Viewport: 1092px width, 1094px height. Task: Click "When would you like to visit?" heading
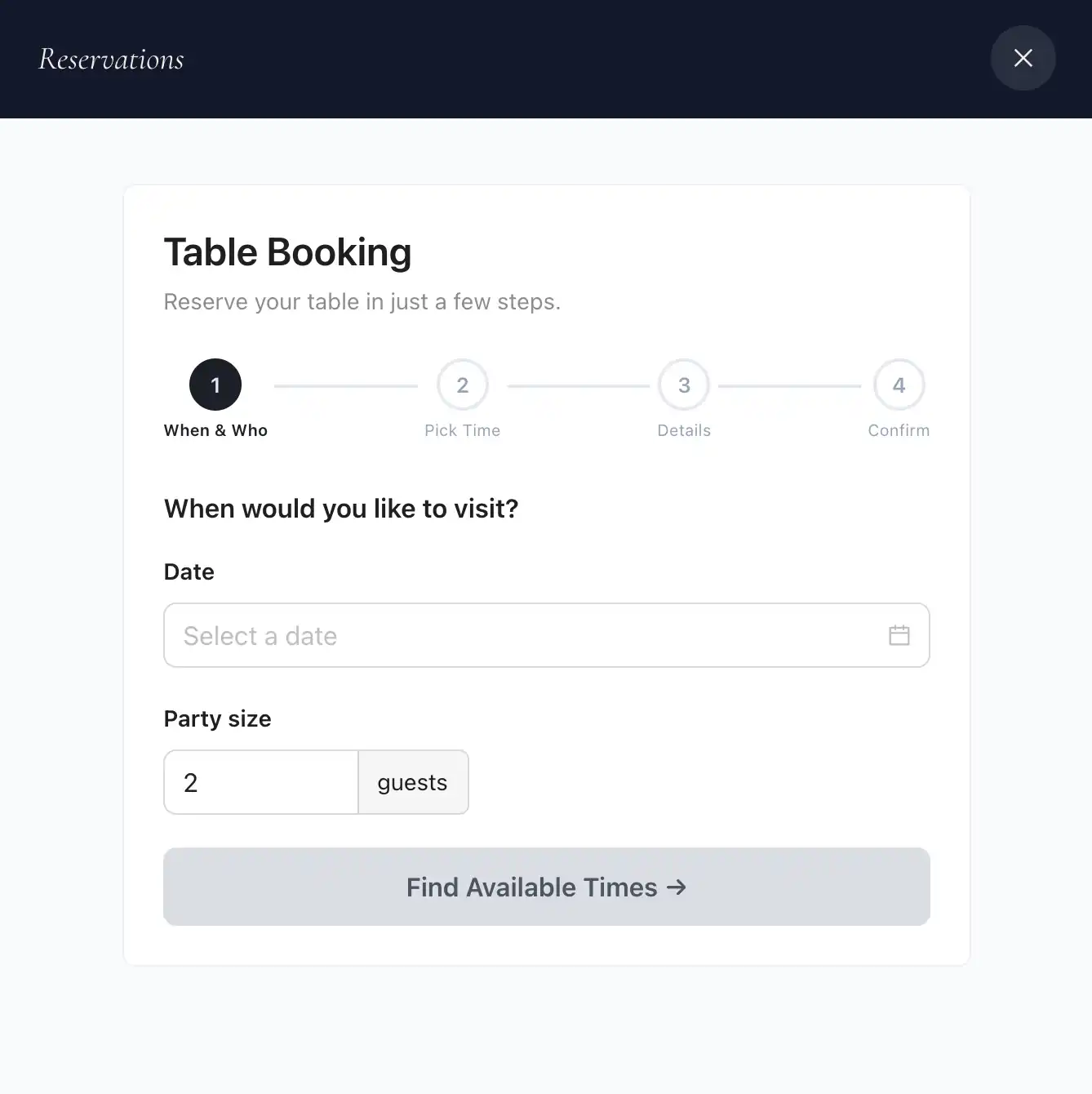[x=341, y=509]
